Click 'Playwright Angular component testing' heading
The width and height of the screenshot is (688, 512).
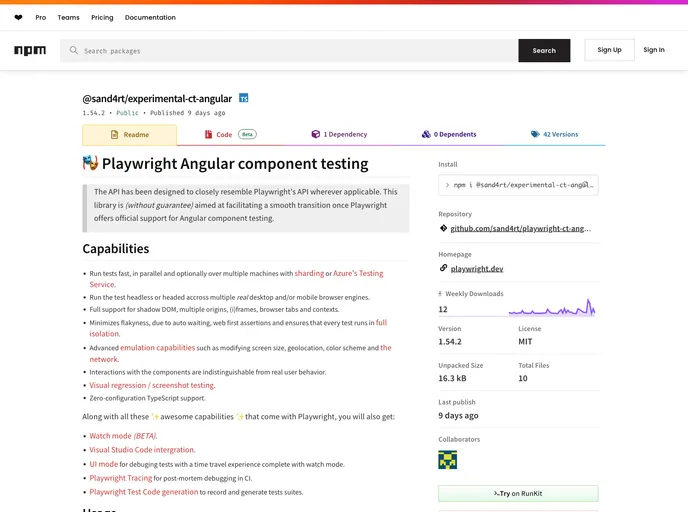[235, 164]
